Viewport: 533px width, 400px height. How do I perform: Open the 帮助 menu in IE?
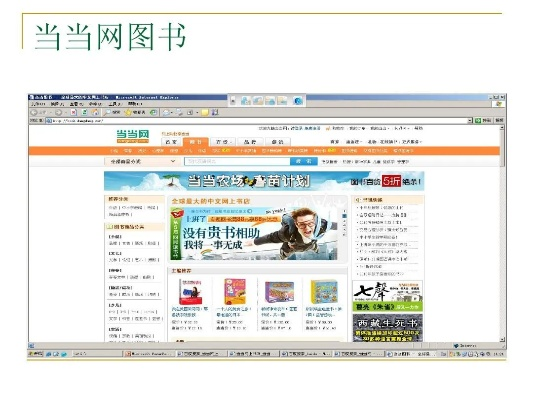(x=135, y=104)
